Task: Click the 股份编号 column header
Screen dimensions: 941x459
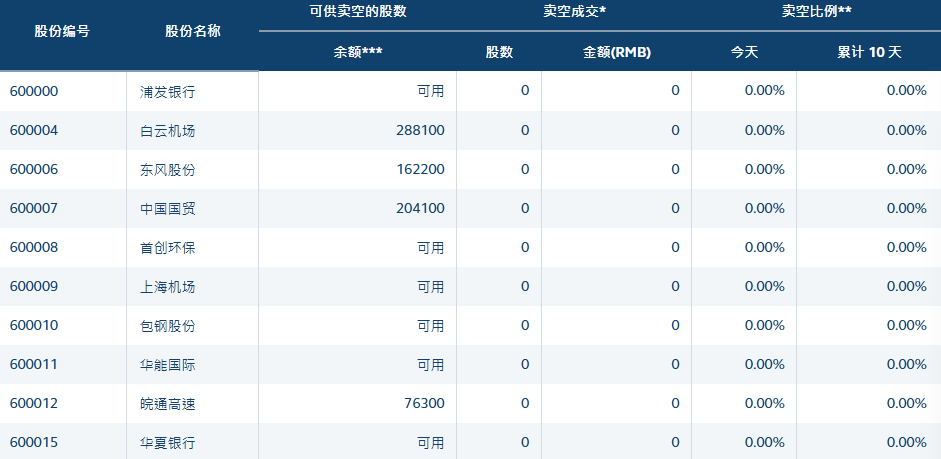Action: click(x=62, y=32)
